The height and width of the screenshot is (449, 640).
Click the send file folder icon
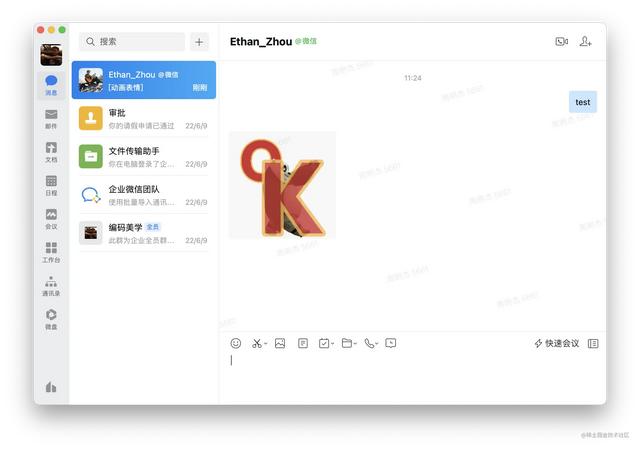pos(347,343)
